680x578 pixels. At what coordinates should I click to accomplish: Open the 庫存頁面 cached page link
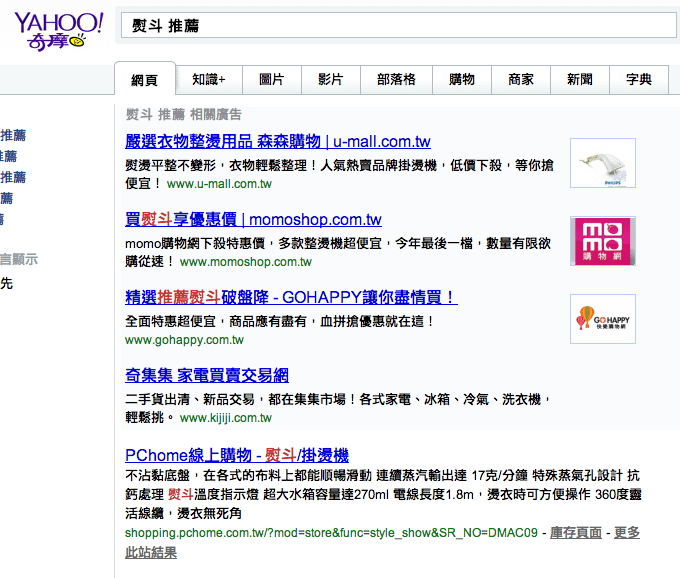pyautogui.click(x=576, y=532)
